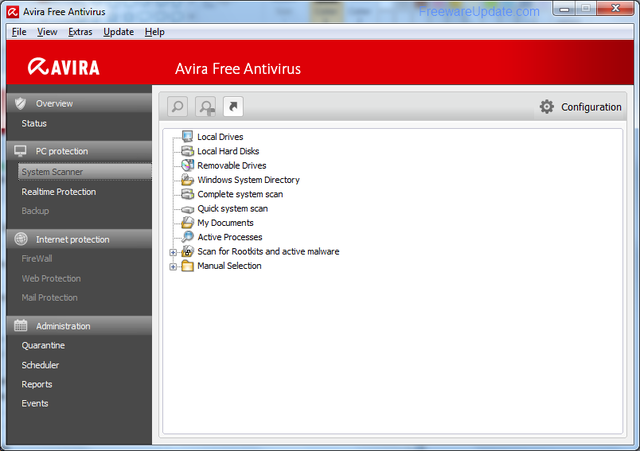Click the Manual Selection folder icon
This screenshot has width=640, height=451.
click(x=187, y=266)
